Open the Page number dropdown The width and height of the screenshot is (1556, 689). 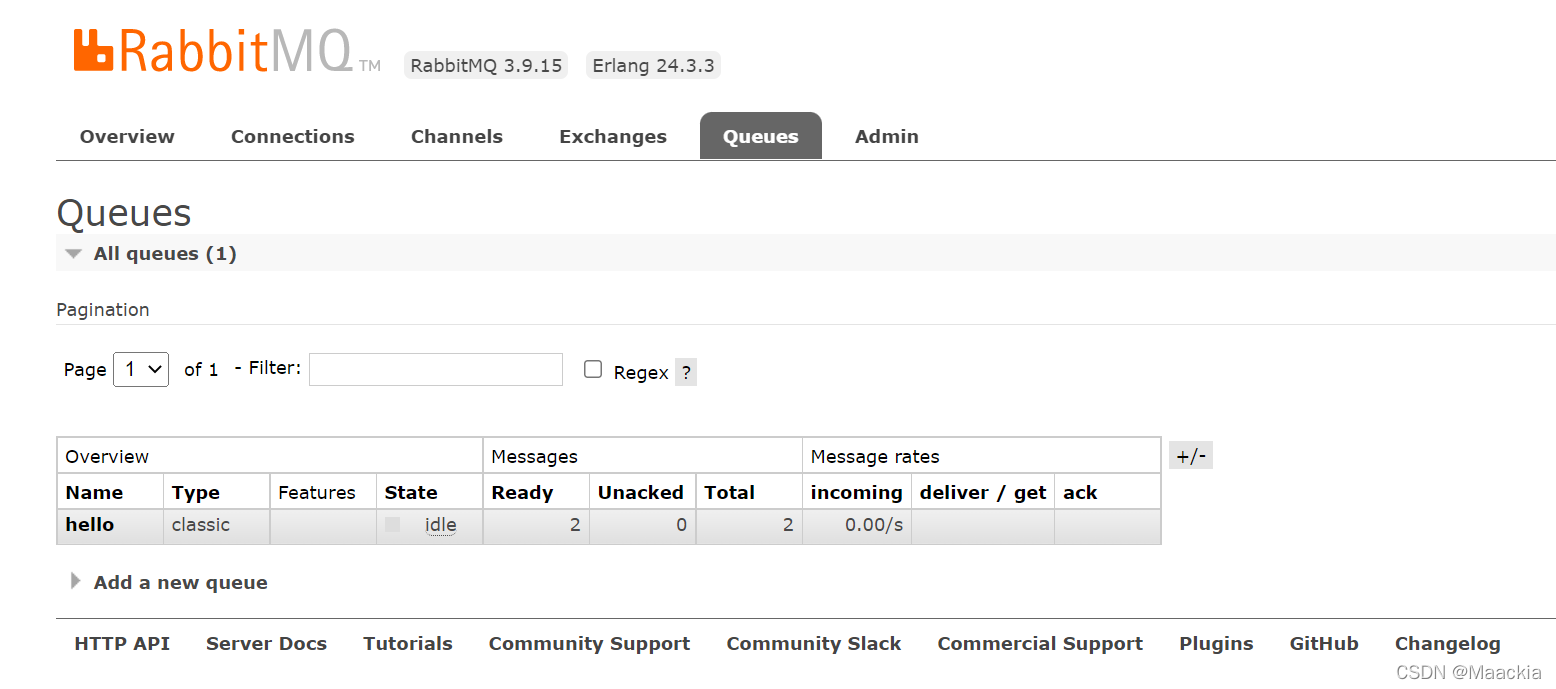pos(141,369)
